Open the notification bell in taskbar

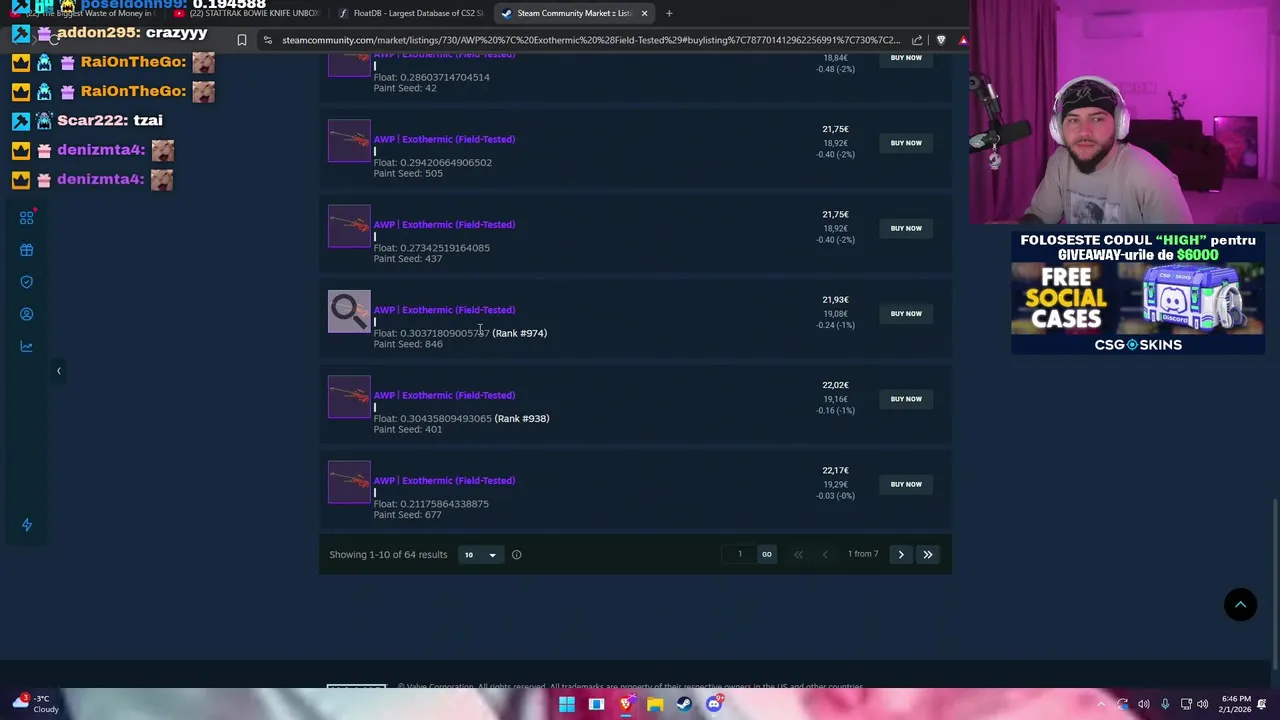[x=1263, y=704]
